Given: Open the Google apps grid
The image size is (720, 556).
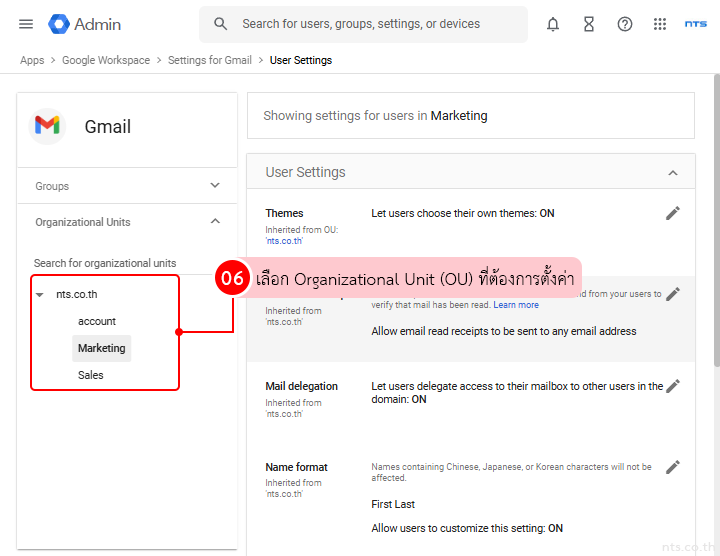Looking at the screenshot, I should (660, 24).
